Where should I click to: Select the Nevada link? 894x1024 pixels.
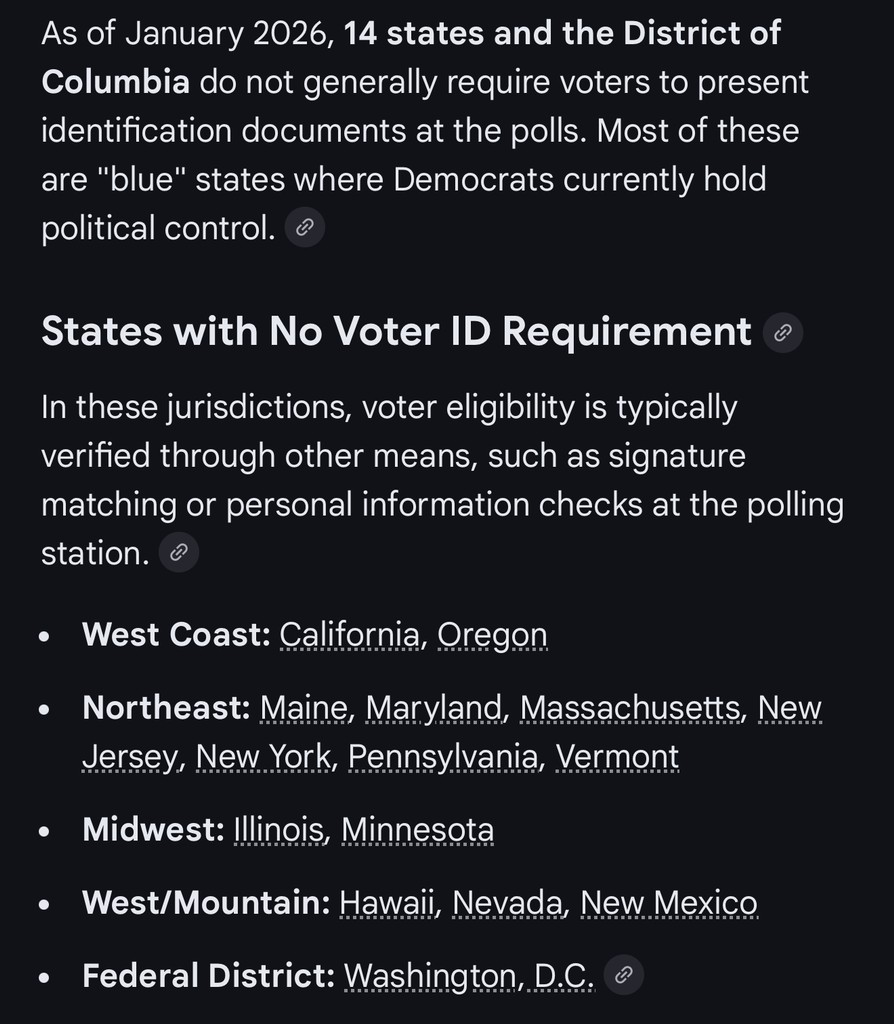tap(507, 903)
